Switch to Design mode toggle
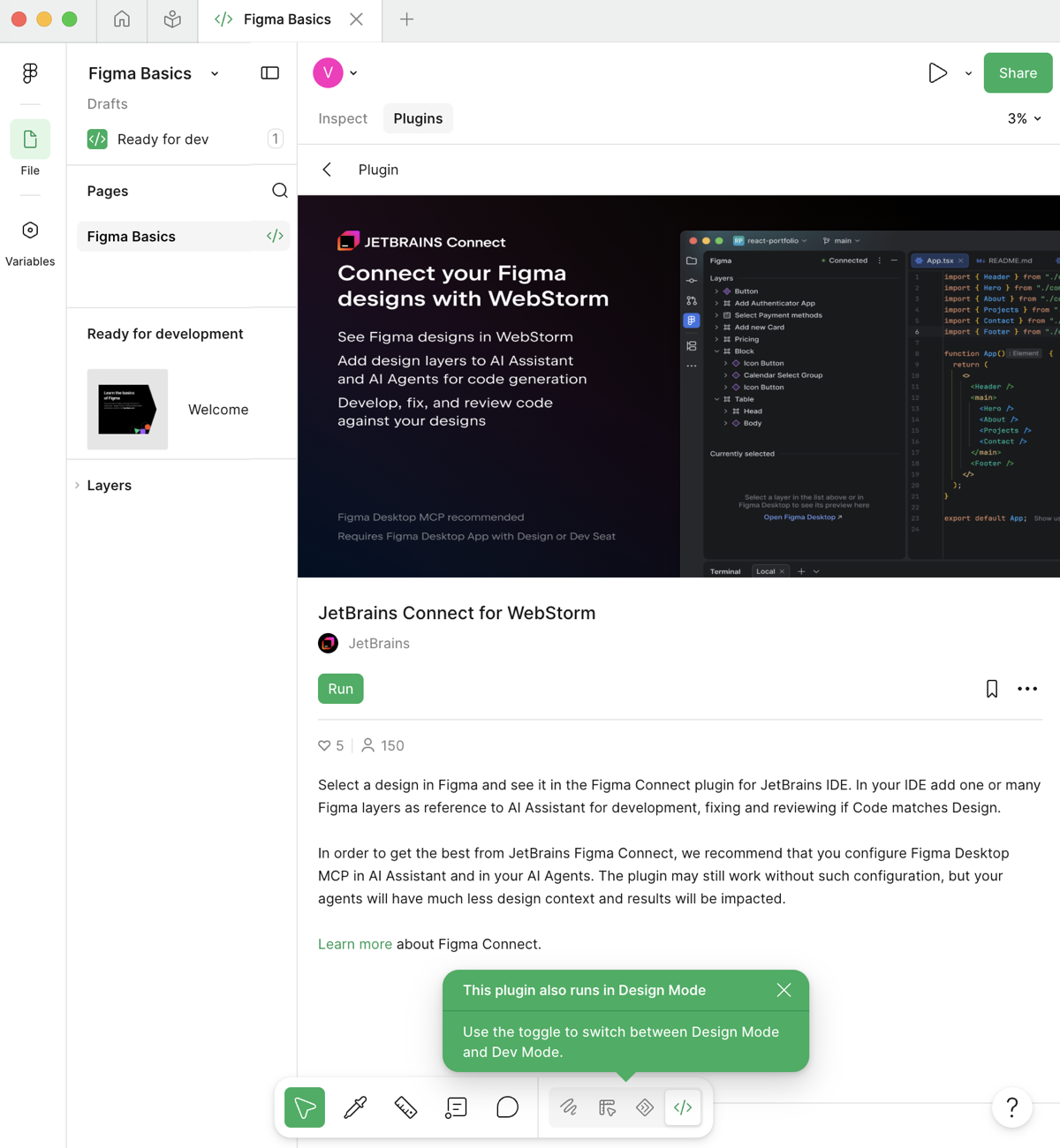 coord(607,1107)
